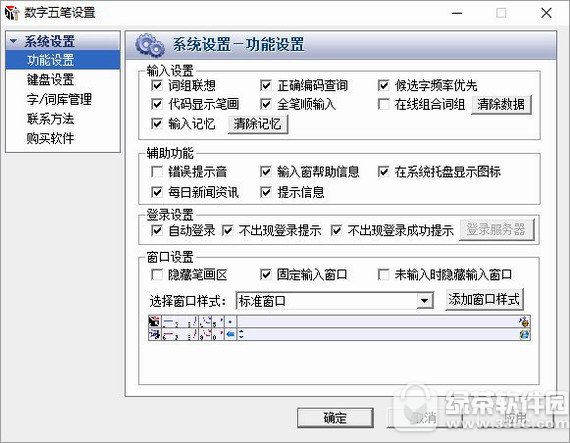Click the globe icon in preview bar
The height and width of the screenshot is (443, 570).
click(x=524, y=334)
